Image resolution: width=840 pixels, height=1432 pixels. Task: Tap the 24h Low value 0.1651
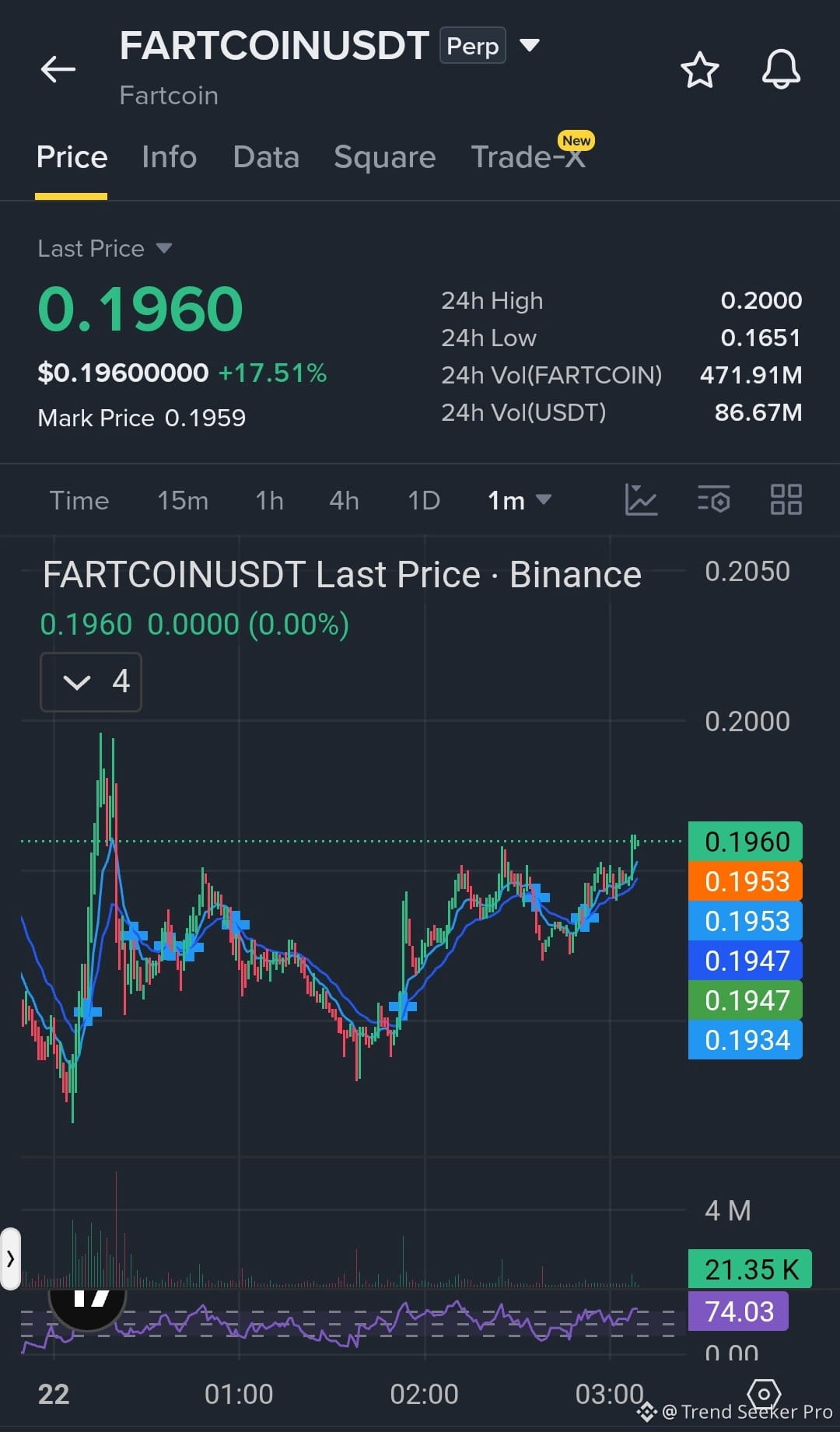[x=761, y=338]
